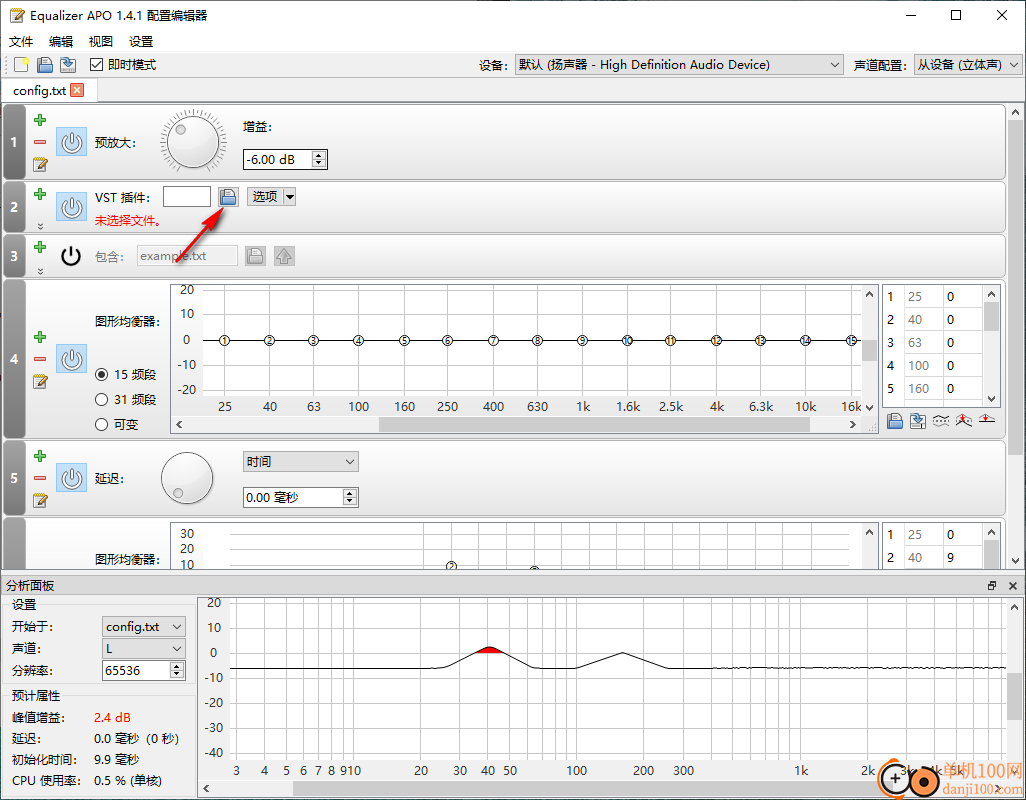Remove the 15-band graphic equalizer row
The height and width of the screenshot is (800, 1026).
40,359
